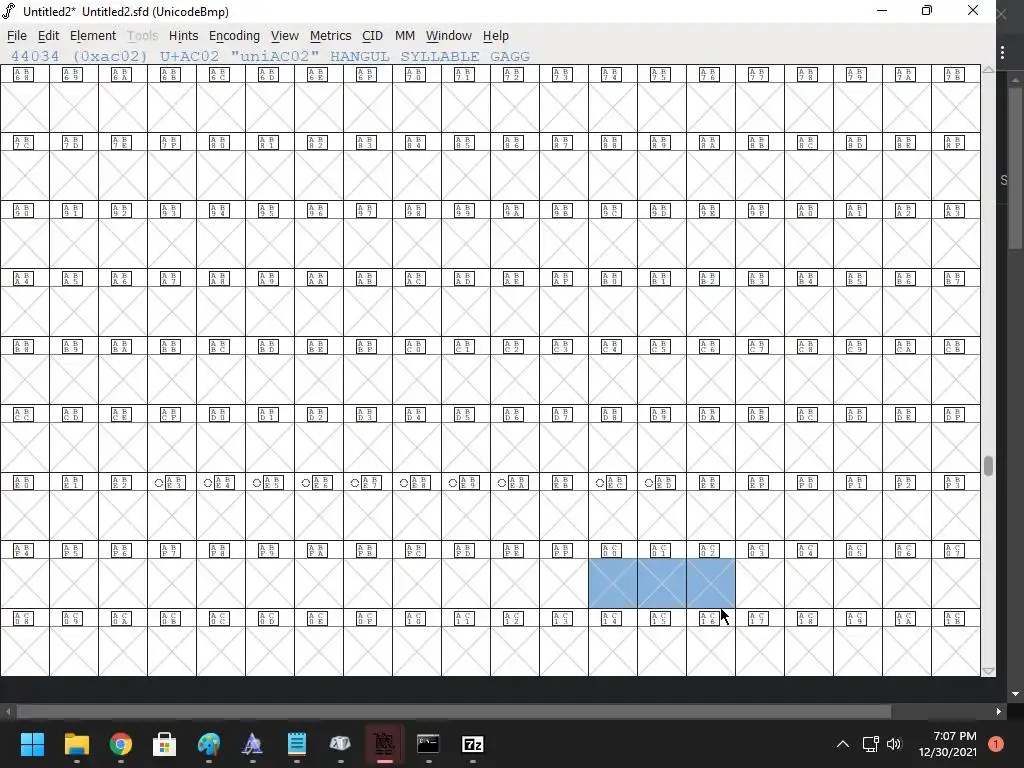
Task: Click the outer scrollbar down arrow
Action: [x=1016, y=694]
